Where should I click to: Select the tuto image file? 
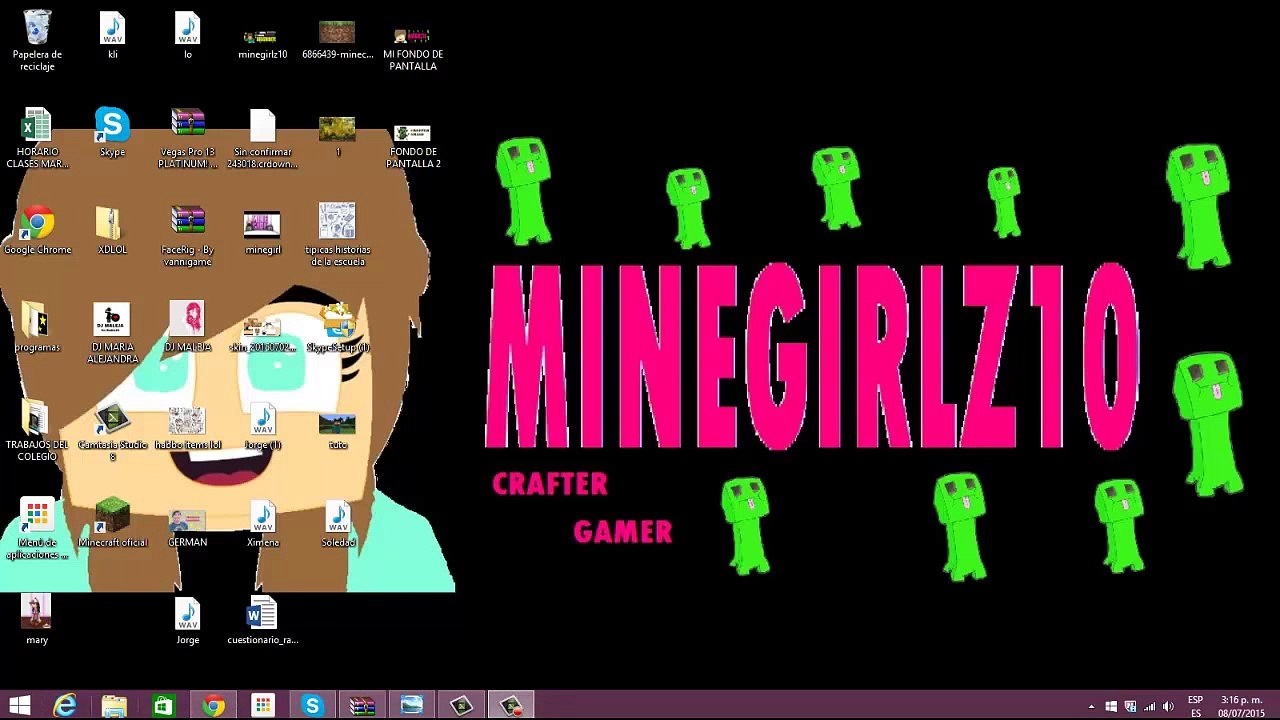337,431
